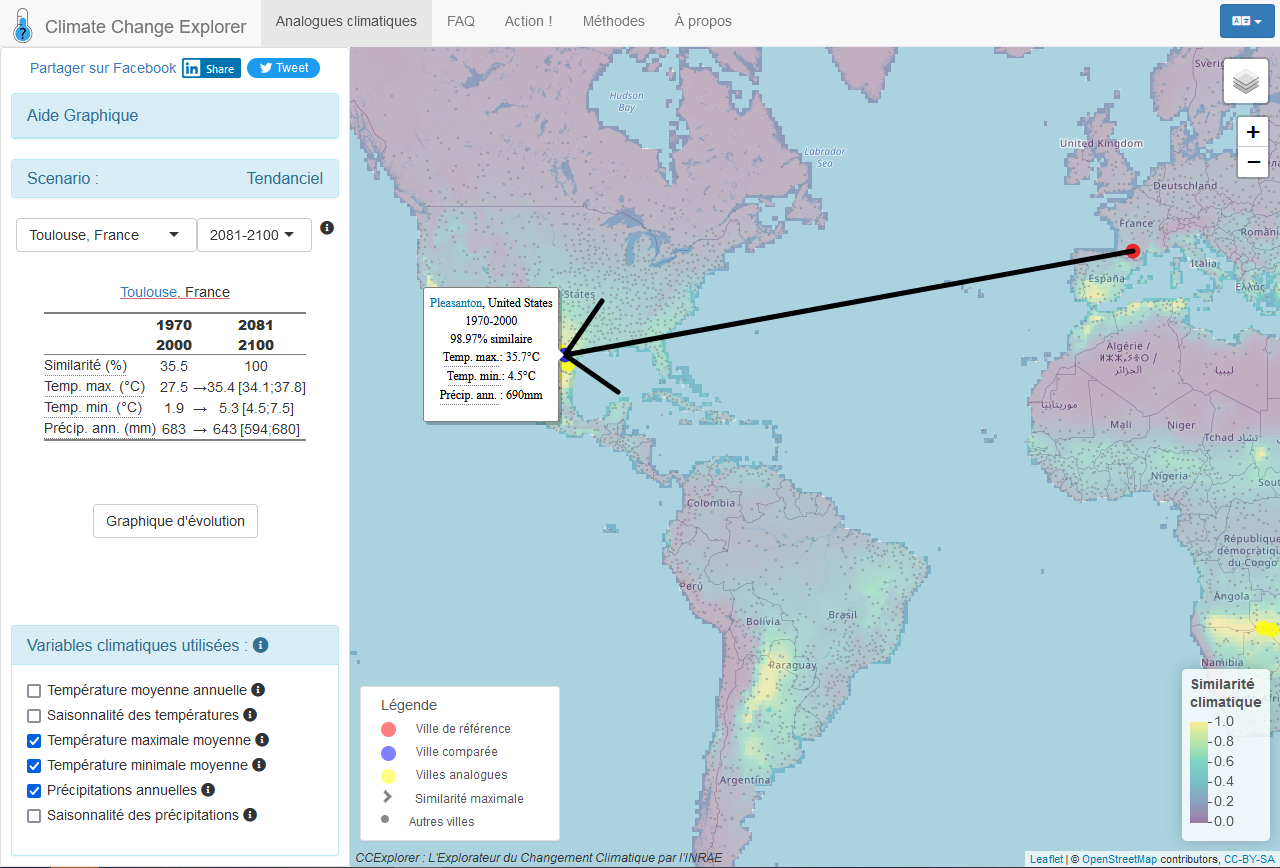Open info for Variables climatiques utilisées

pos(261,645)
